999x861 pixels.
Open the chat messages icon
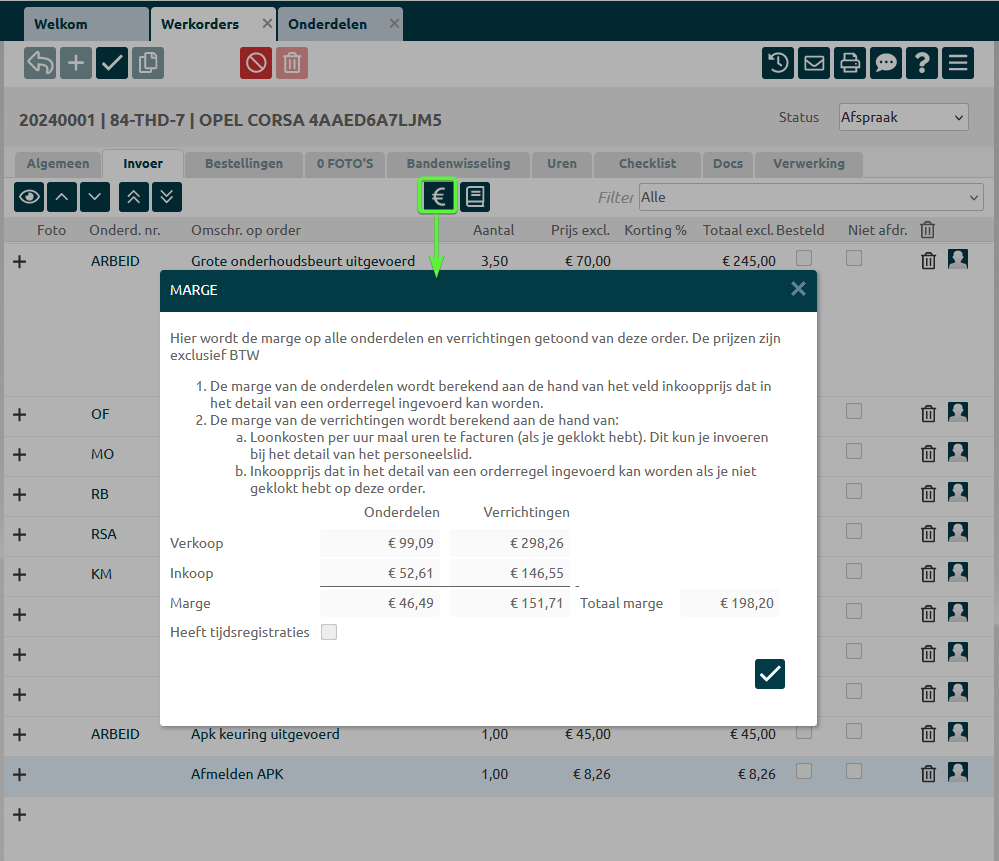(x=886, y=63)
